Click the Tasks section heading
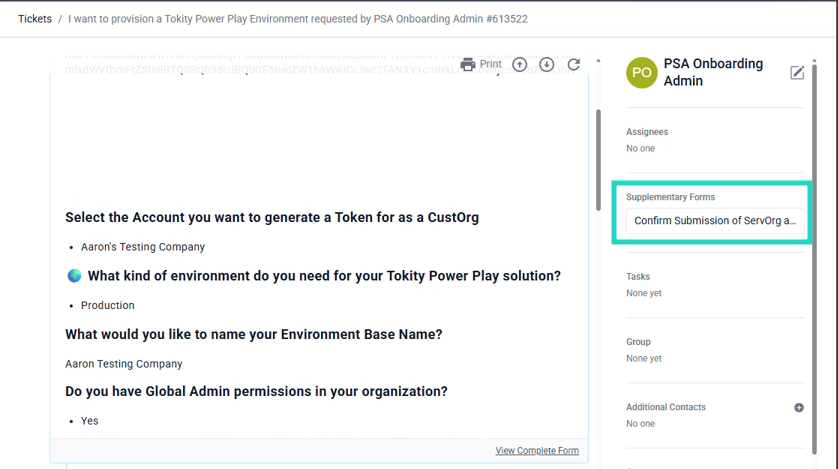Viewport: 838px width, 469px height. [638, 277]
